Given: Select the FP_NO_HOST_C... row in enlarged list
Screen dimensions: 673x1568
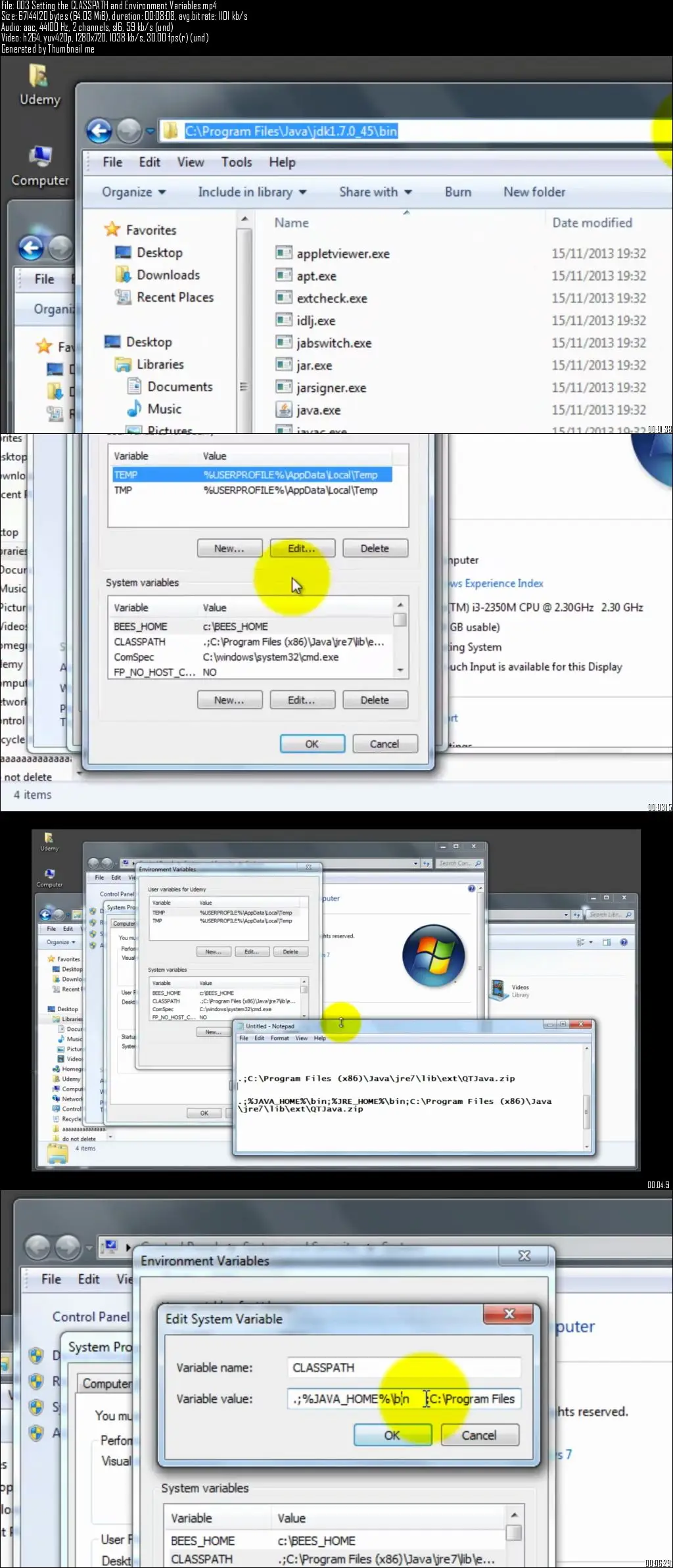Looking at the screenshot, I should tap(252, 672).
